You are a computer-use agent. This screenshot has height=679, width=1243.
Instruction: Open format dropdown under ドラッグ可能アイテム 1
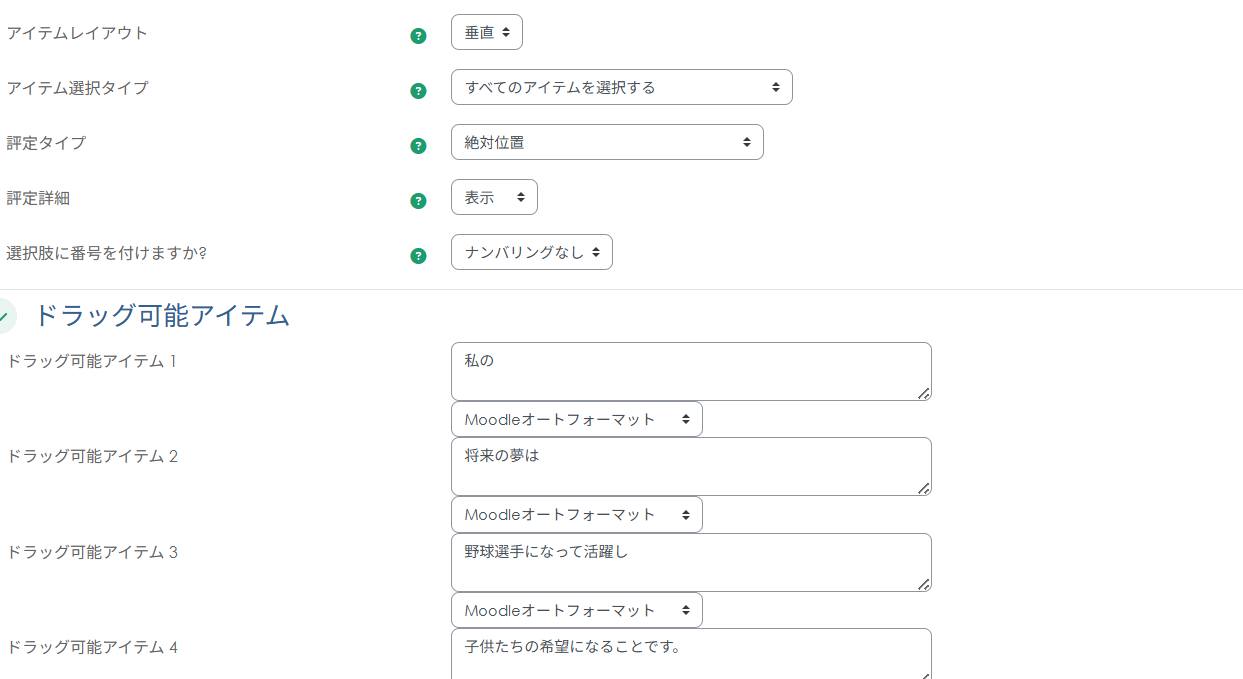click(576, 418)
